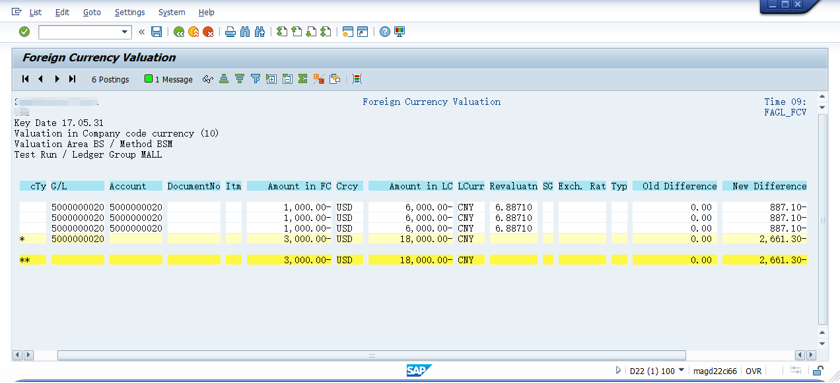This screenshot has height=383, width=840.
Task: Click the Details glasses icon
Action: click(208, 79)
